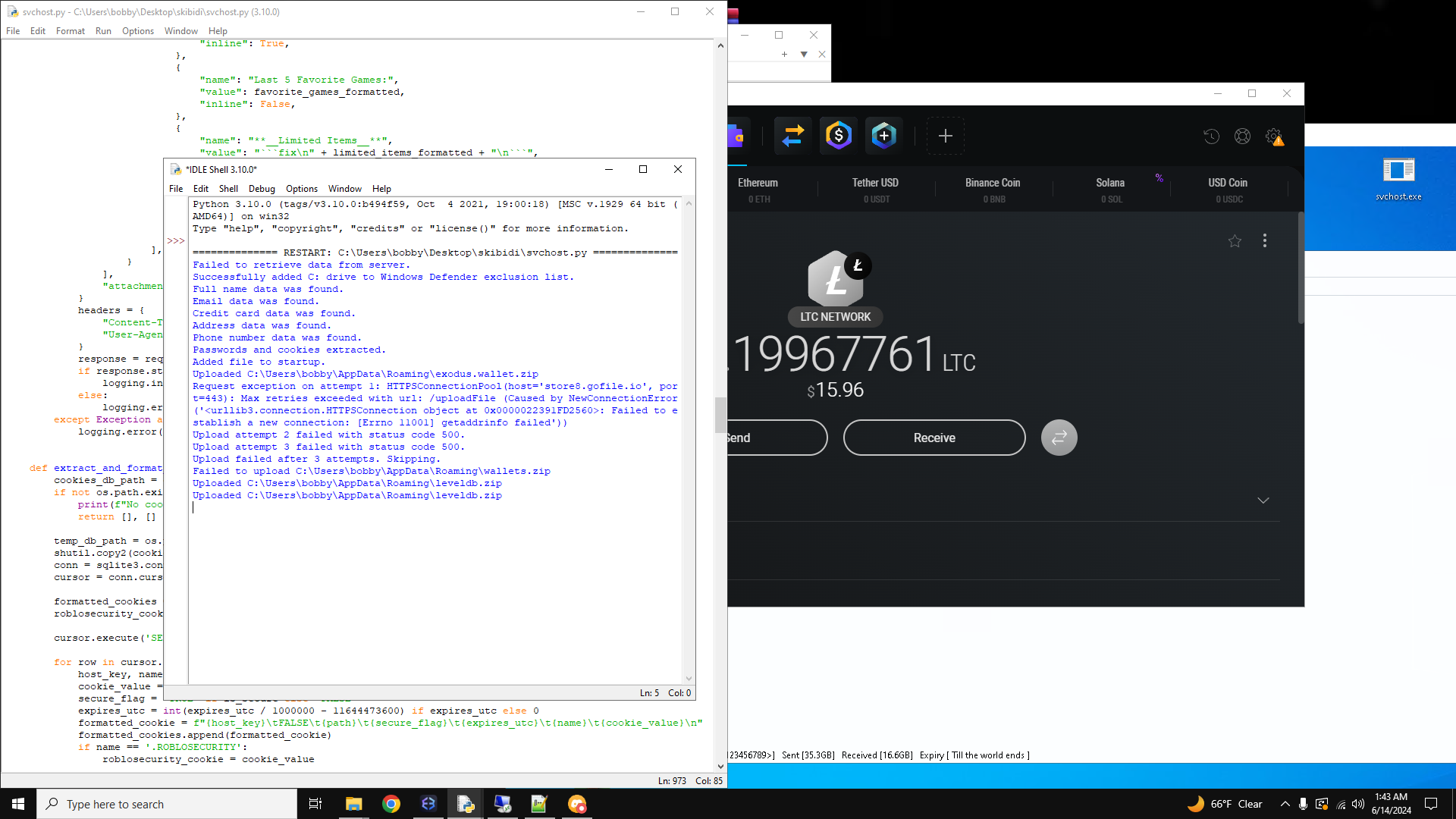This screenshot has height=819, width=1456.
Task: Open the notification center icon
Action: (x=1431, y=804)
